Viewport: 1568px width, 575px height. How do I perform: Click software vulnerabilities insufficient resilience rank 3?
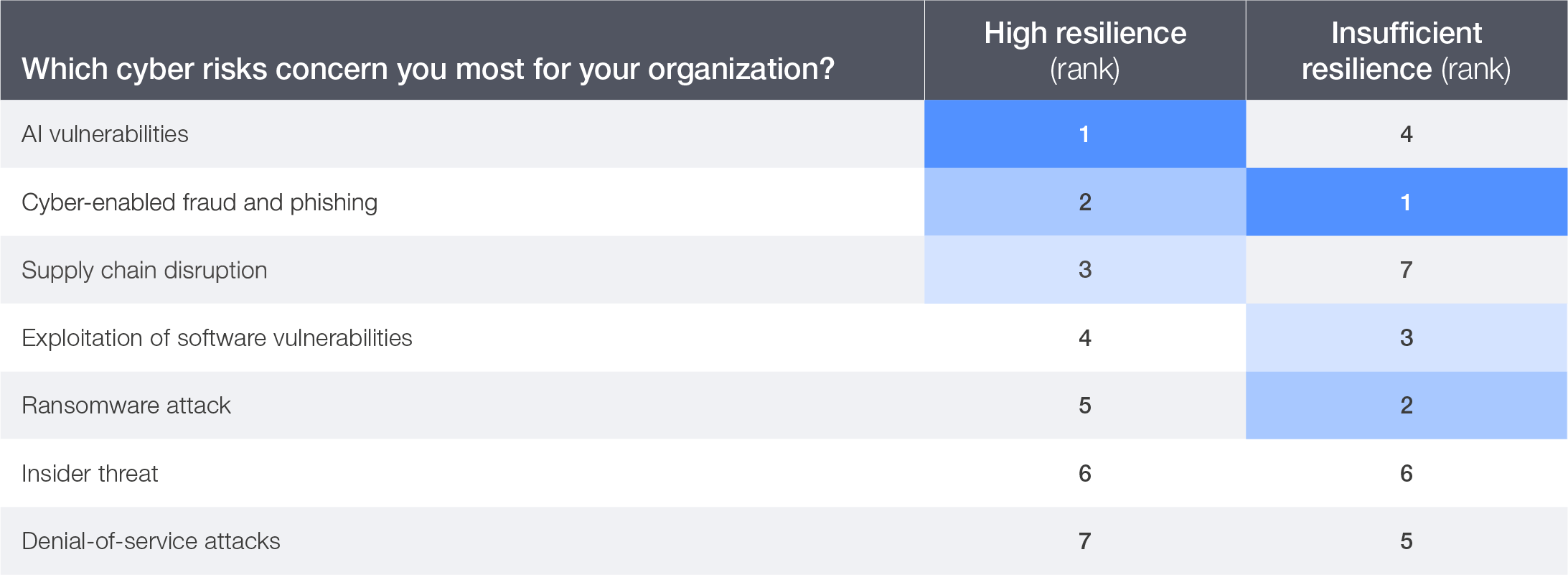tap(1406, 337)
